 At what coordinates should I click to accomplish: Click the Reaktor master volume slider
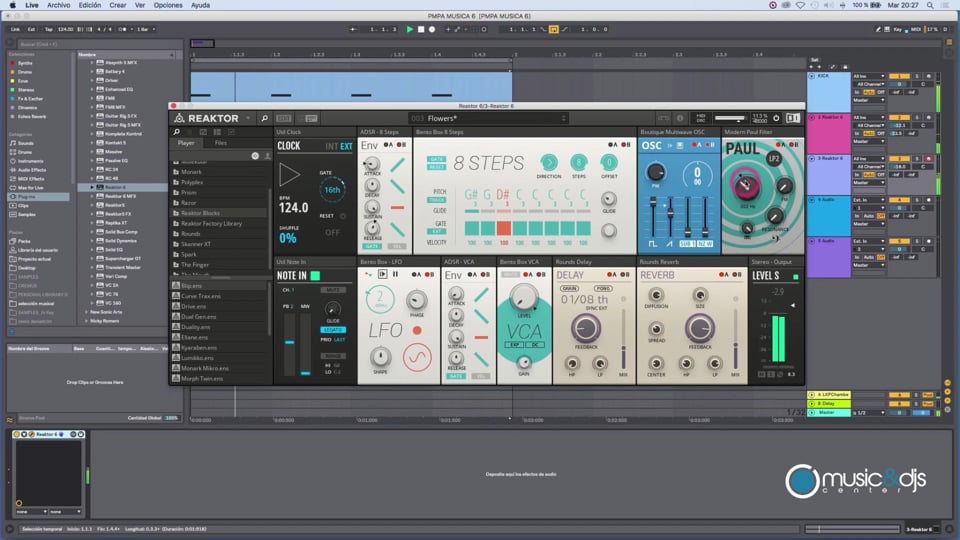click(x=730, y=118)
